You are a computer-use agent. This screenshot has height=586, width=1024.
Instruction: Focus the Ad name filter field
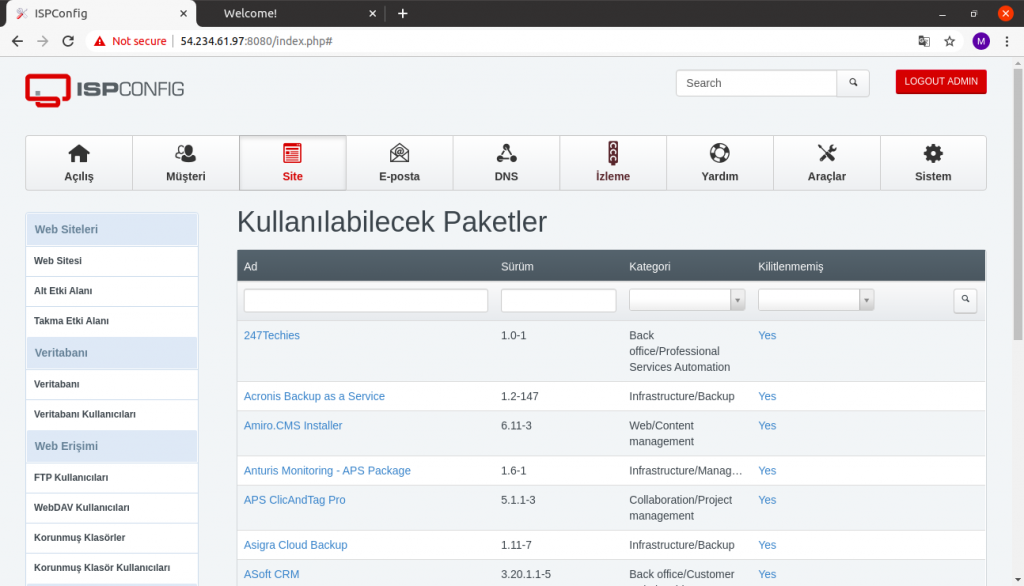pos(366,301)
